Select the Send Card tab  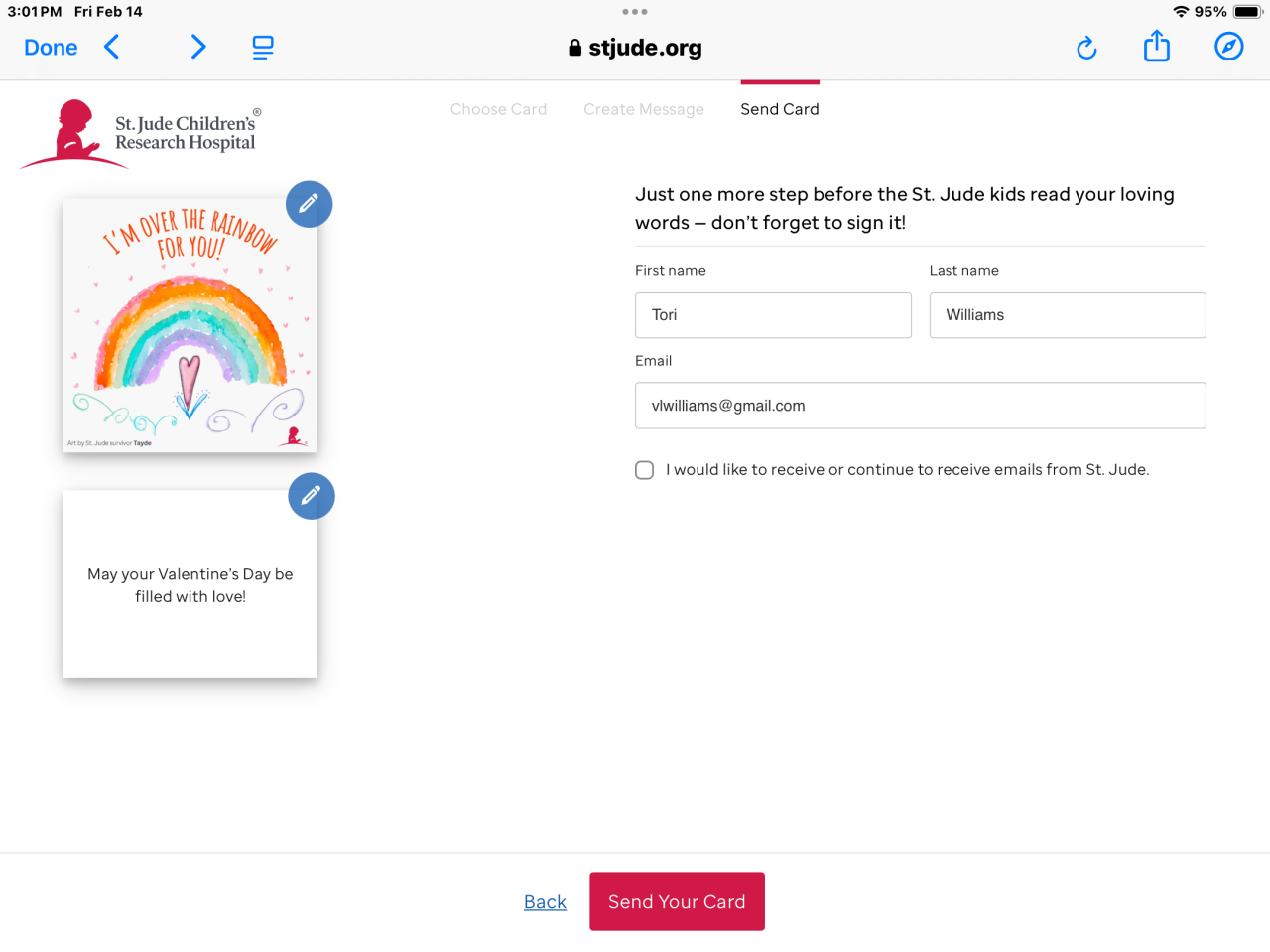[x=780, y=109]
